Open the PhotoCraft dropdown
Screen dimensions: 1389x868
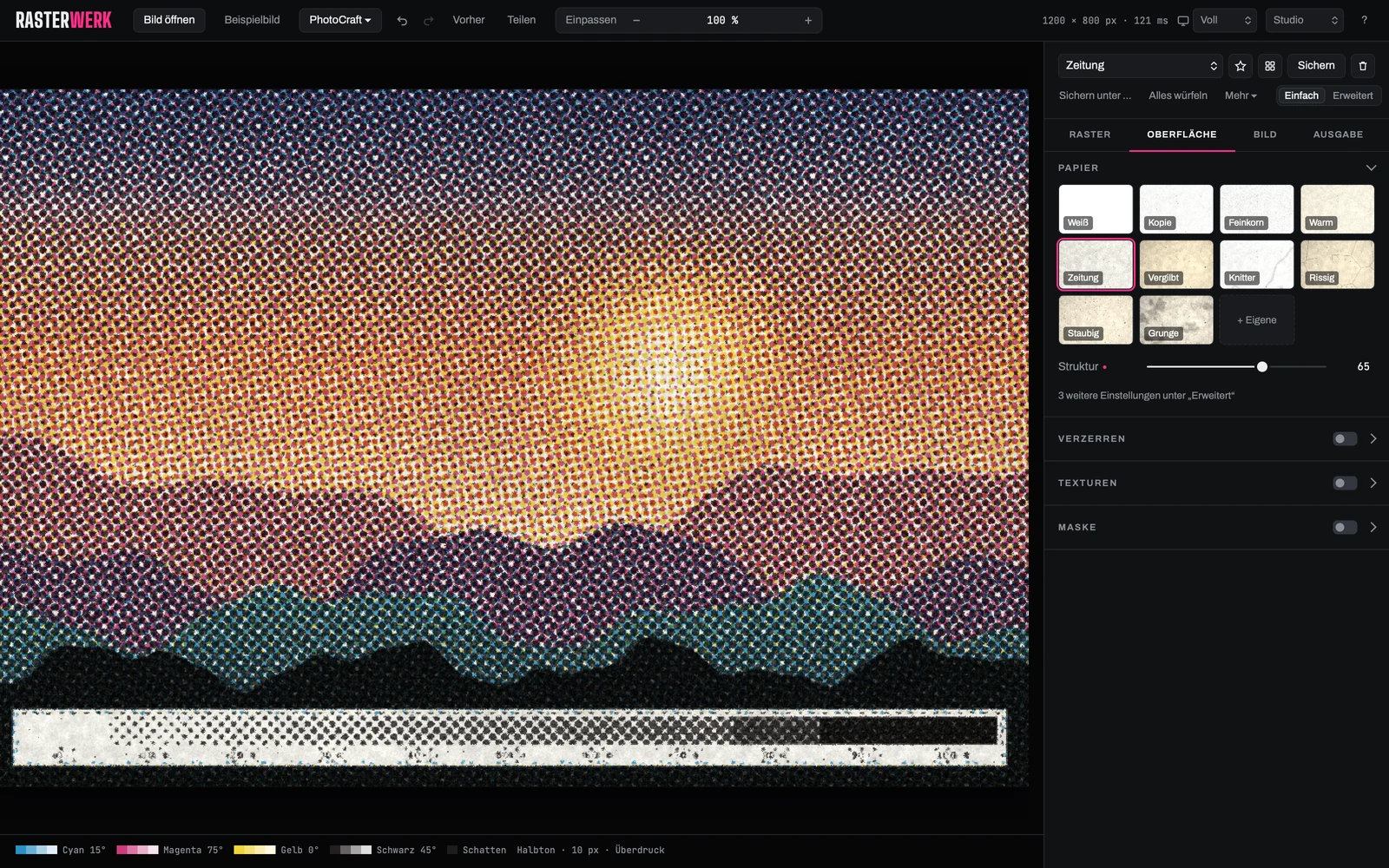tap(340, 20)
